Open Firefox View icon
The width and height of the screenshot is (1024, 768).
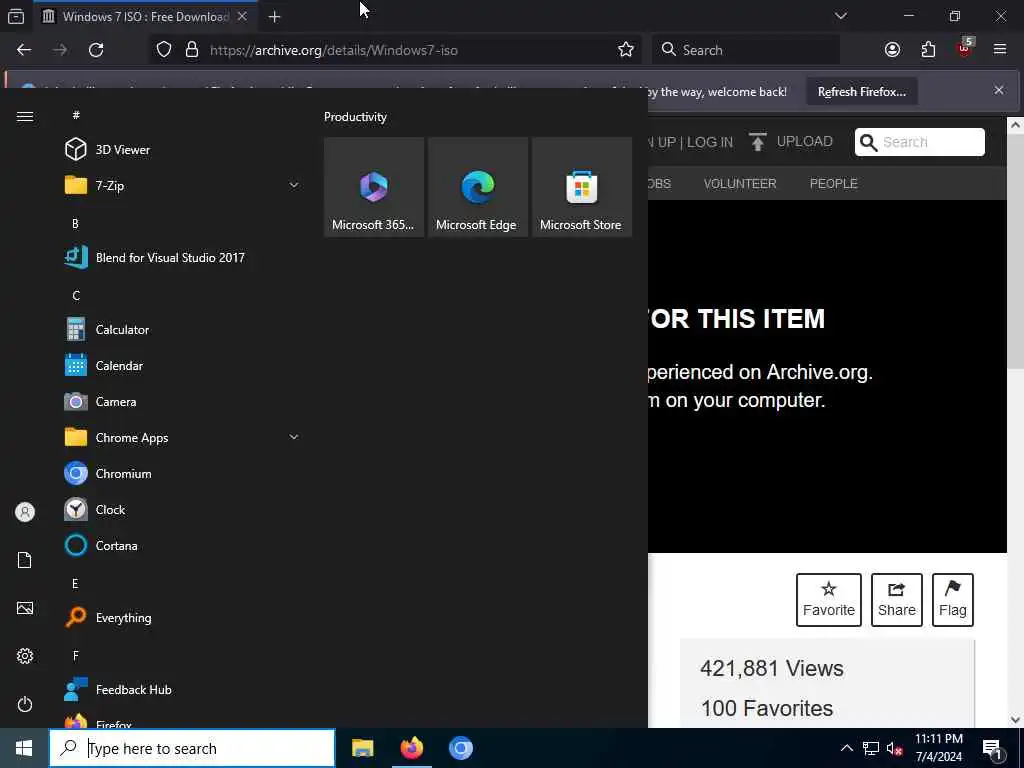[x=16, y=16]
